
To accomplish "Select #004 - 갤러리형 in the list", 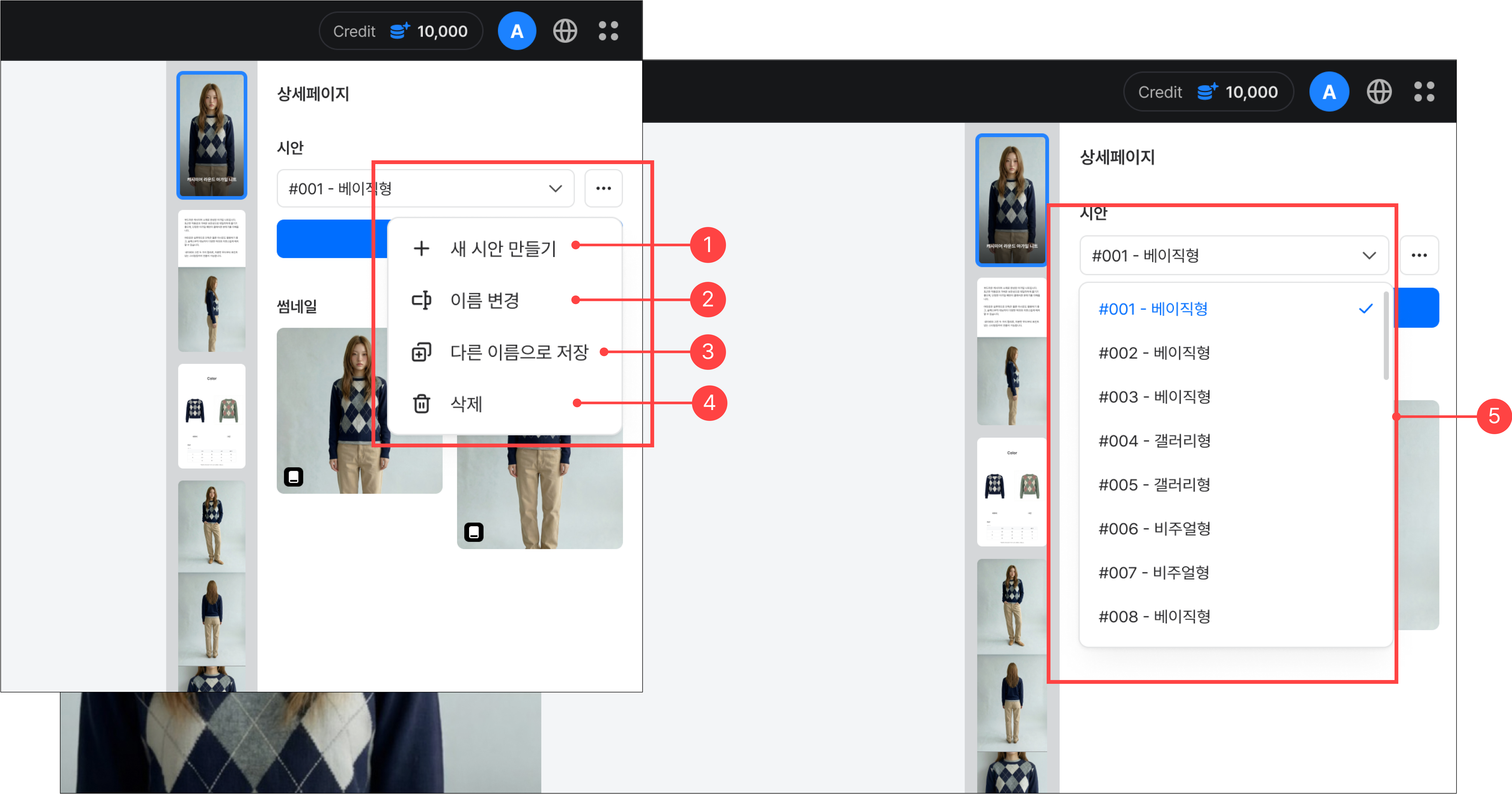I will click(1233, 441).
